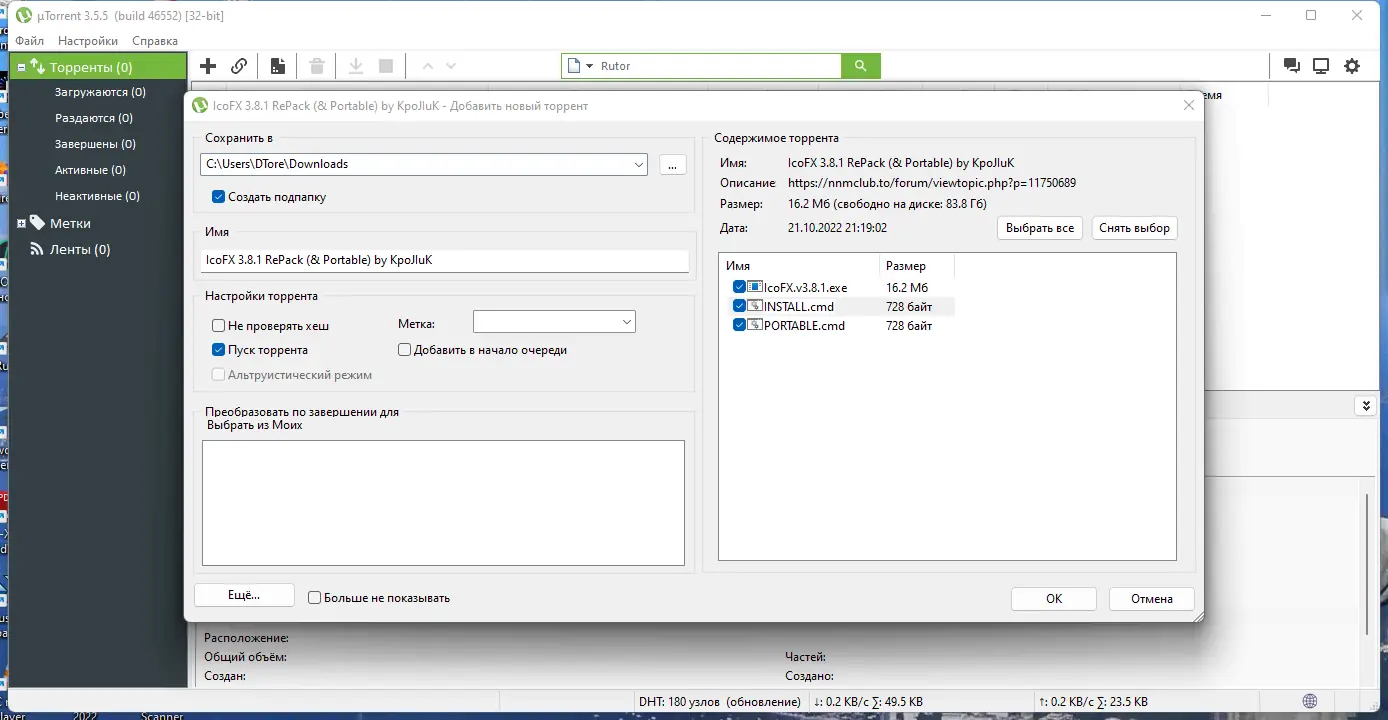
Task: Click the download speed status entry
Action: point(869,702)
